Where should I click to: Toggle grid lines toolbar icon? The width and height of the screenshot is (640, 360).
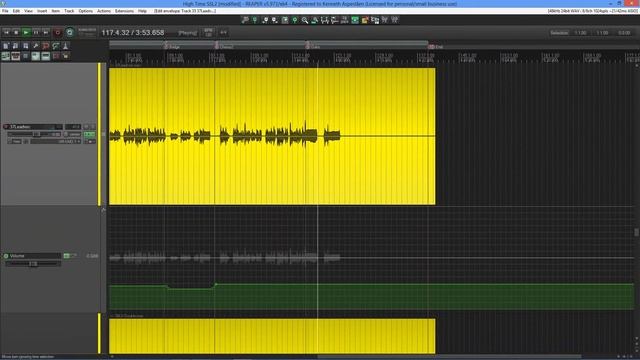[45, 56]
